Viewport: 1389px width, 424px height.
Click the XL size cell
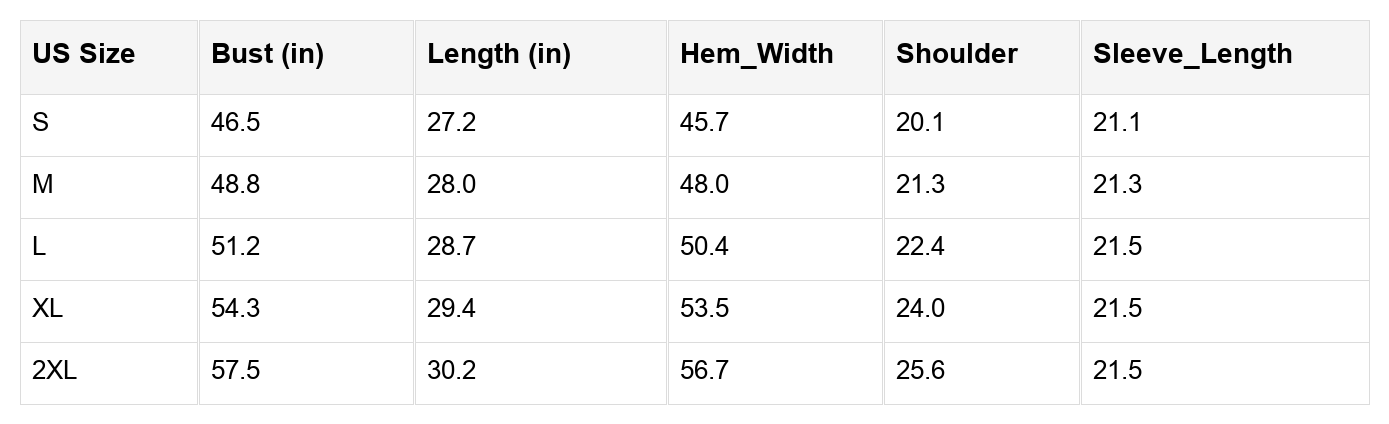pos(47,309)
